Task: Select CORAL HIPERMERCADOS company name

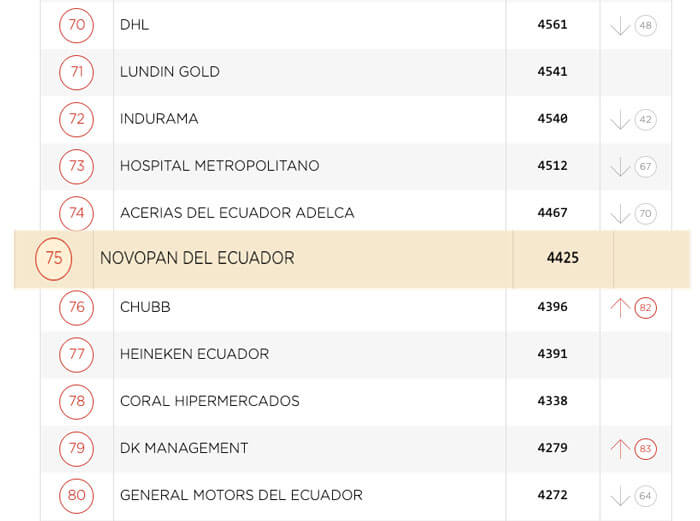Action: (209, 401)
